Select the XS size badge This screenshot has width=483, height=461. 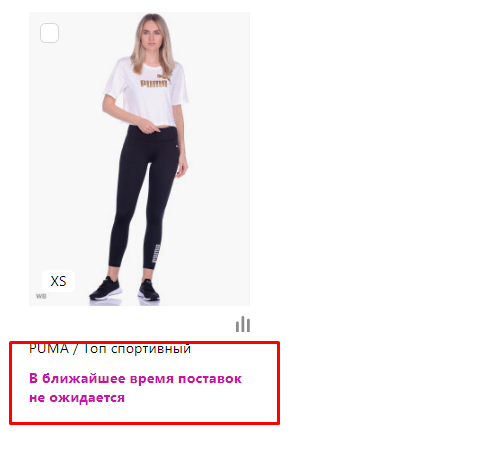click(x=58, y=281)
